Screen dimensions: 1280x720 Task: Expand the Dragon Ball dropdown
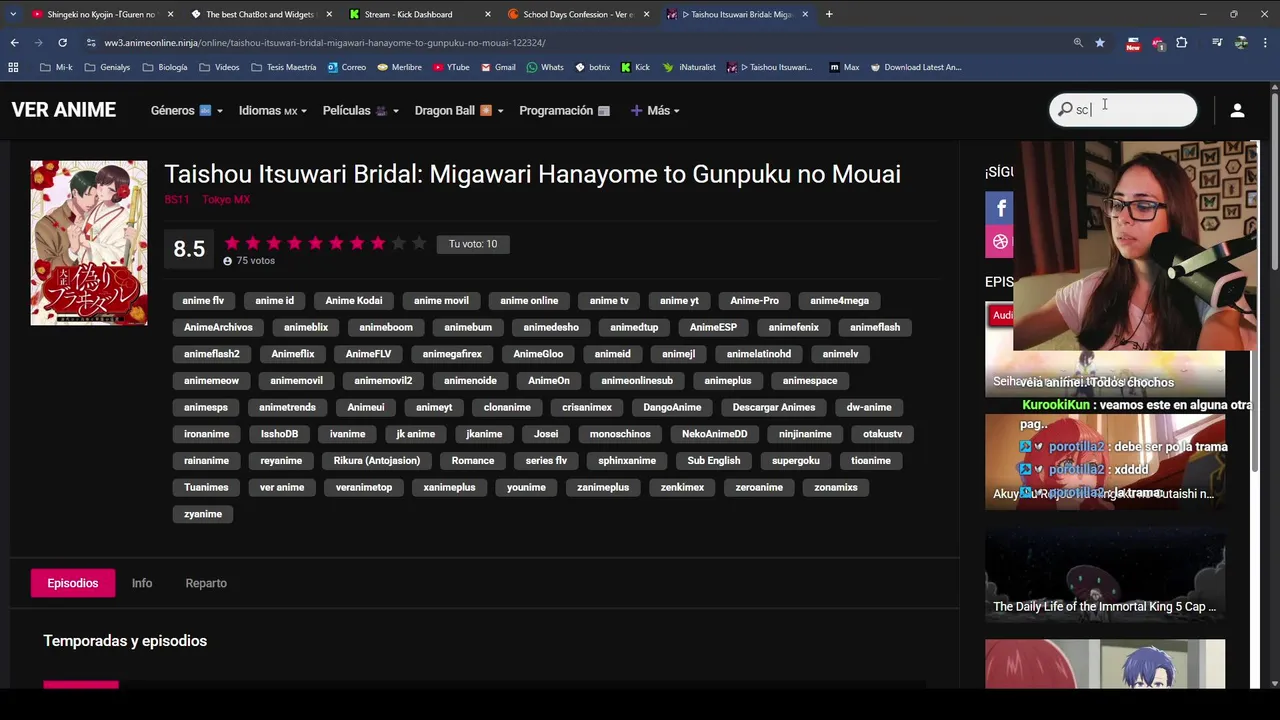[x=459, y=110]
